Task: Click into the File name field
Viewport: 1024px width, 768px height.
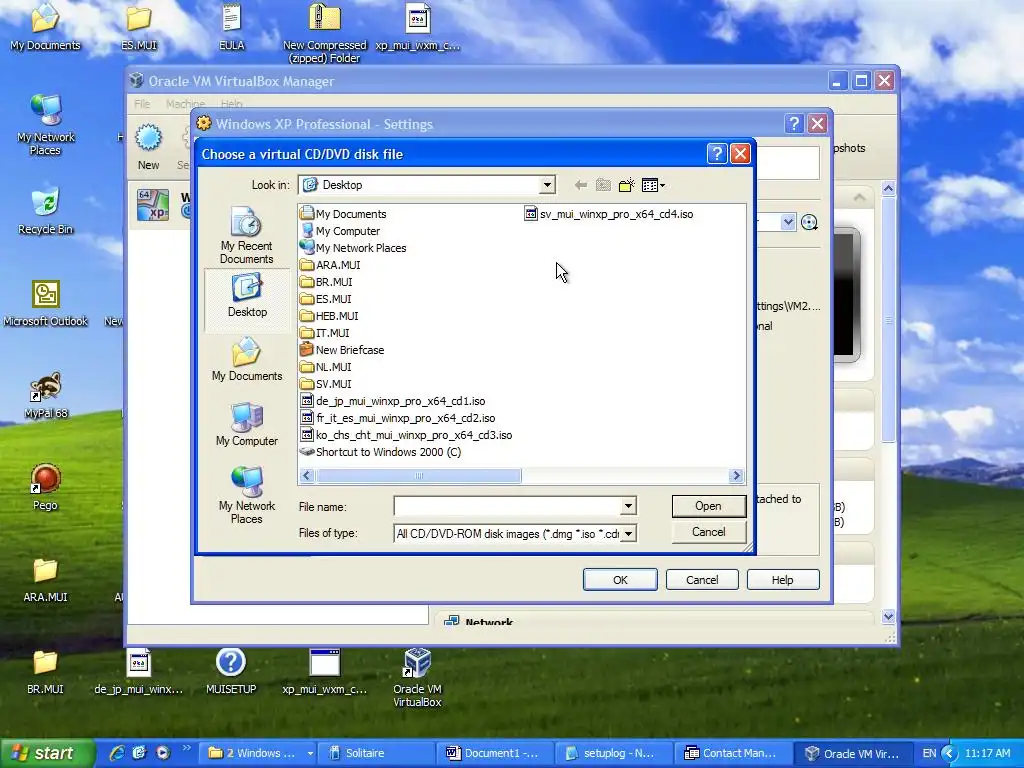Action: click(507, 506)
